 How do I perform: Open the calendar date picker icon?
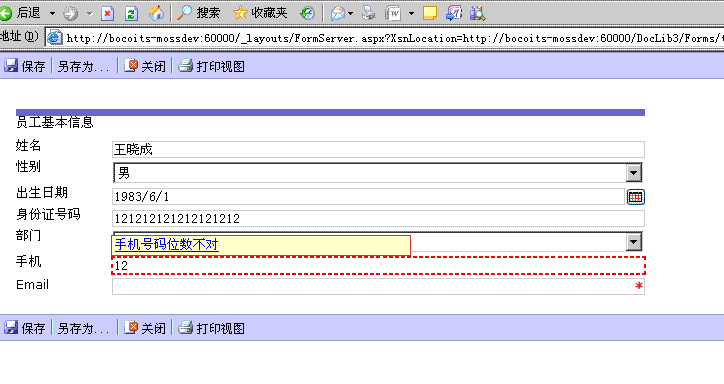pyautogui.click(x=635, y=197)
